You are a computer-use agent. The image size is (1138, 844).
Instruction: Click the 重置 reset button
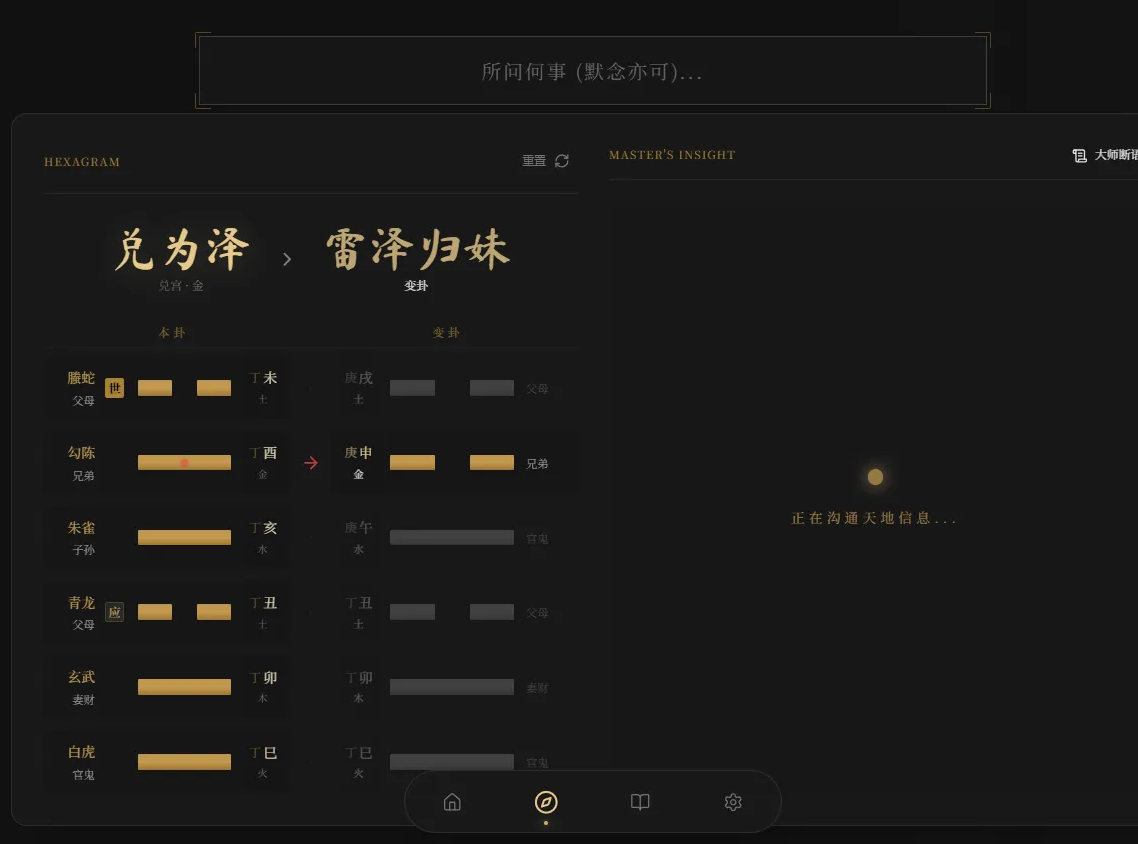[535, 160]
